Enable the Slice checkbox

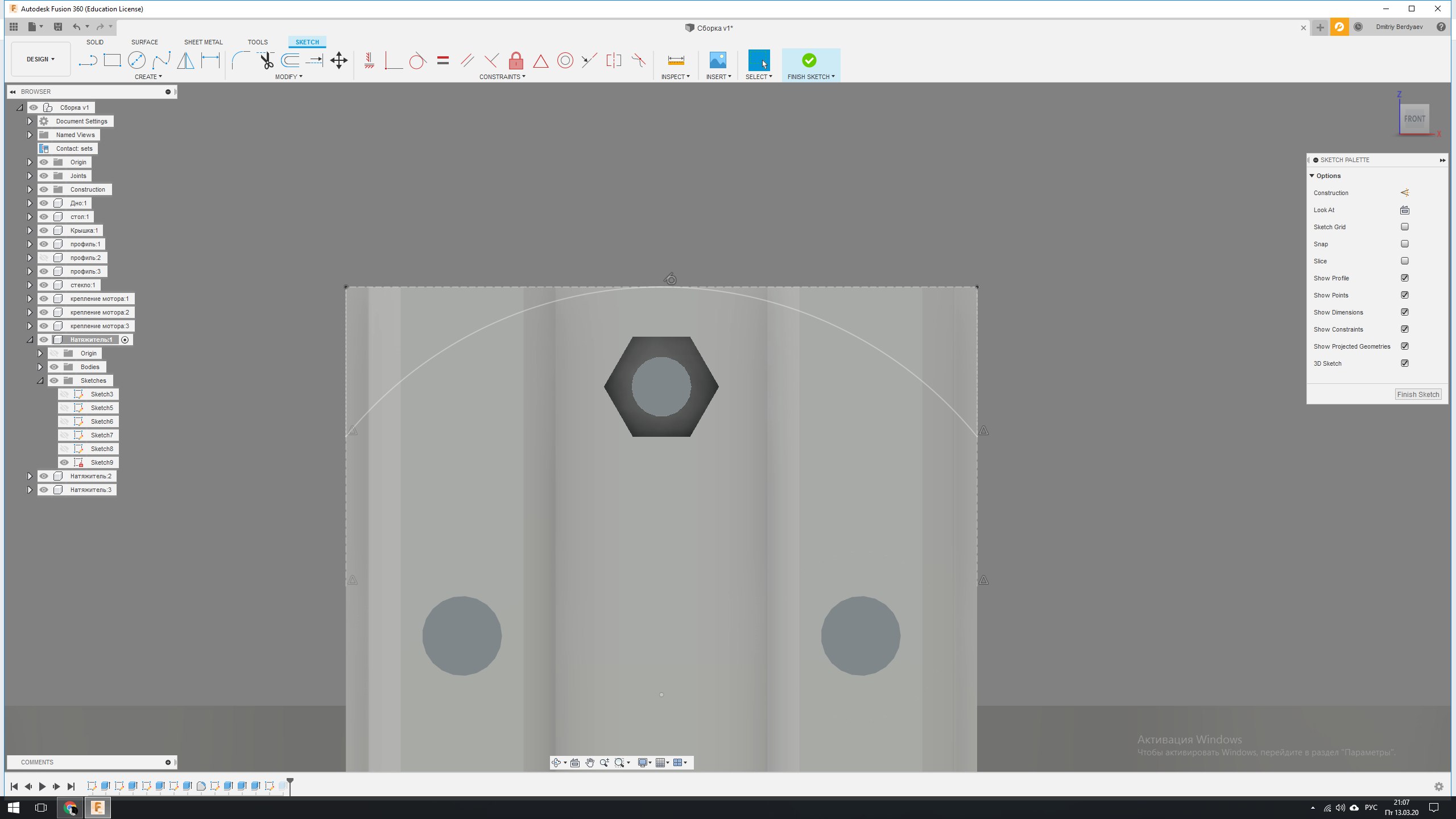1405,261
